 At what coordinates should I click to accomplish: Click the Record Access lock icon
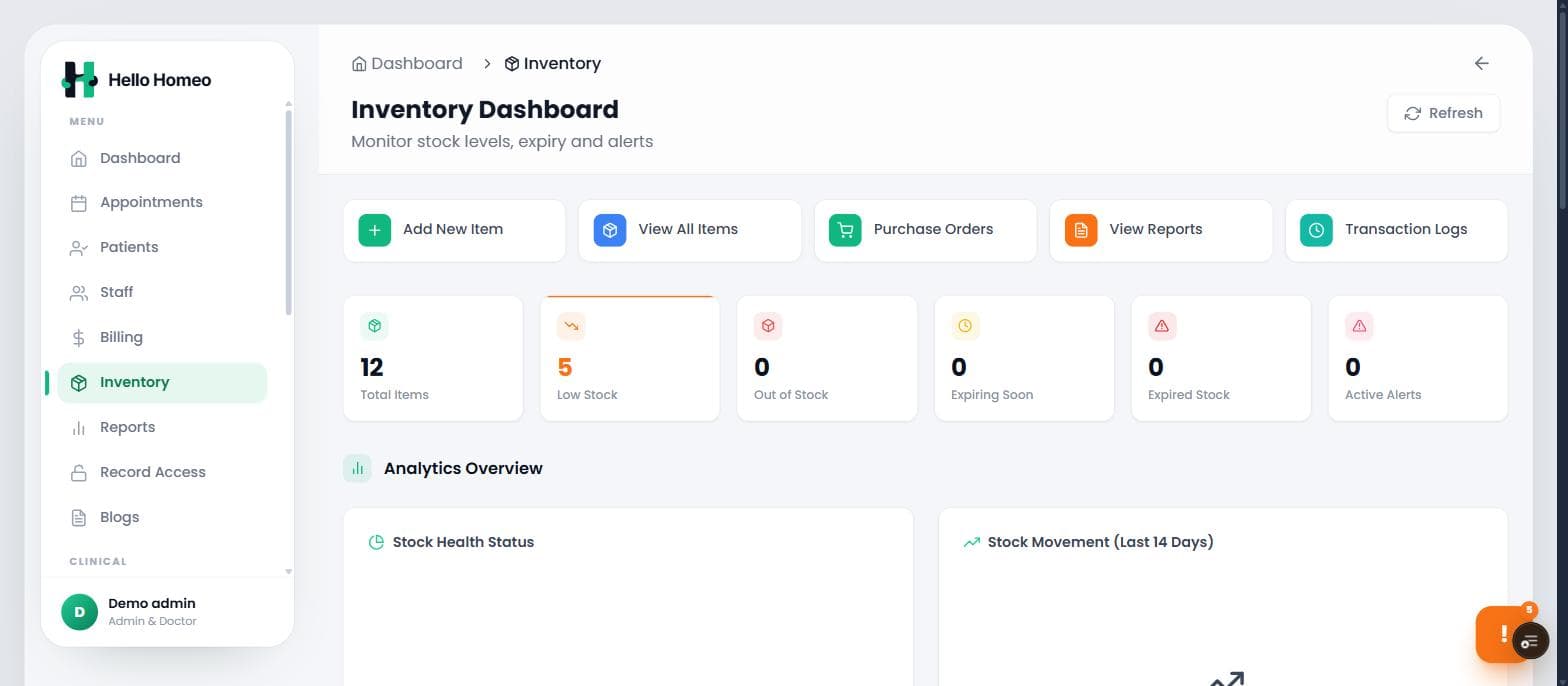79,473
